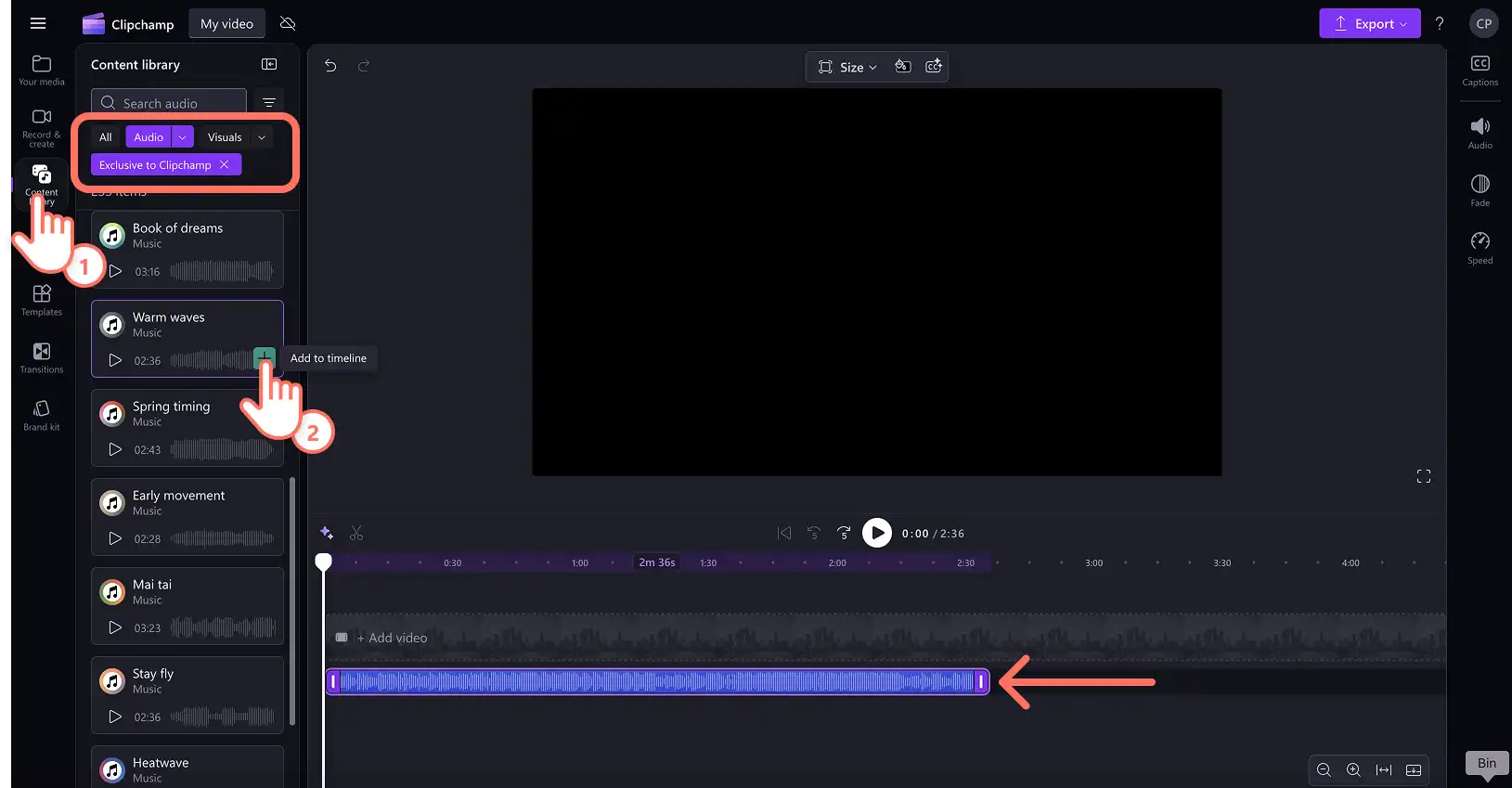Click the split scissors tool
Viewport: 1512px width, 788px height.
[356, 533]
